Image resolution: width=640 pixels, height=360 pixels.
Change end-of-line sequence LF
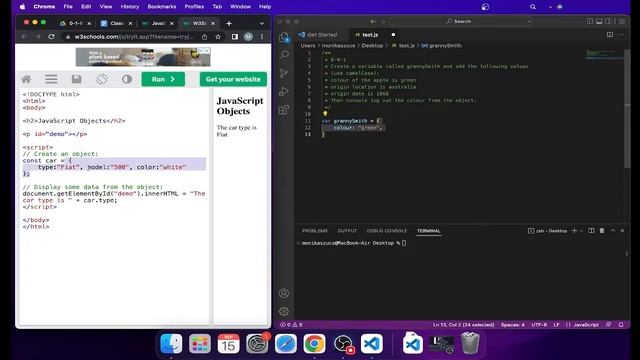(556, 325)
